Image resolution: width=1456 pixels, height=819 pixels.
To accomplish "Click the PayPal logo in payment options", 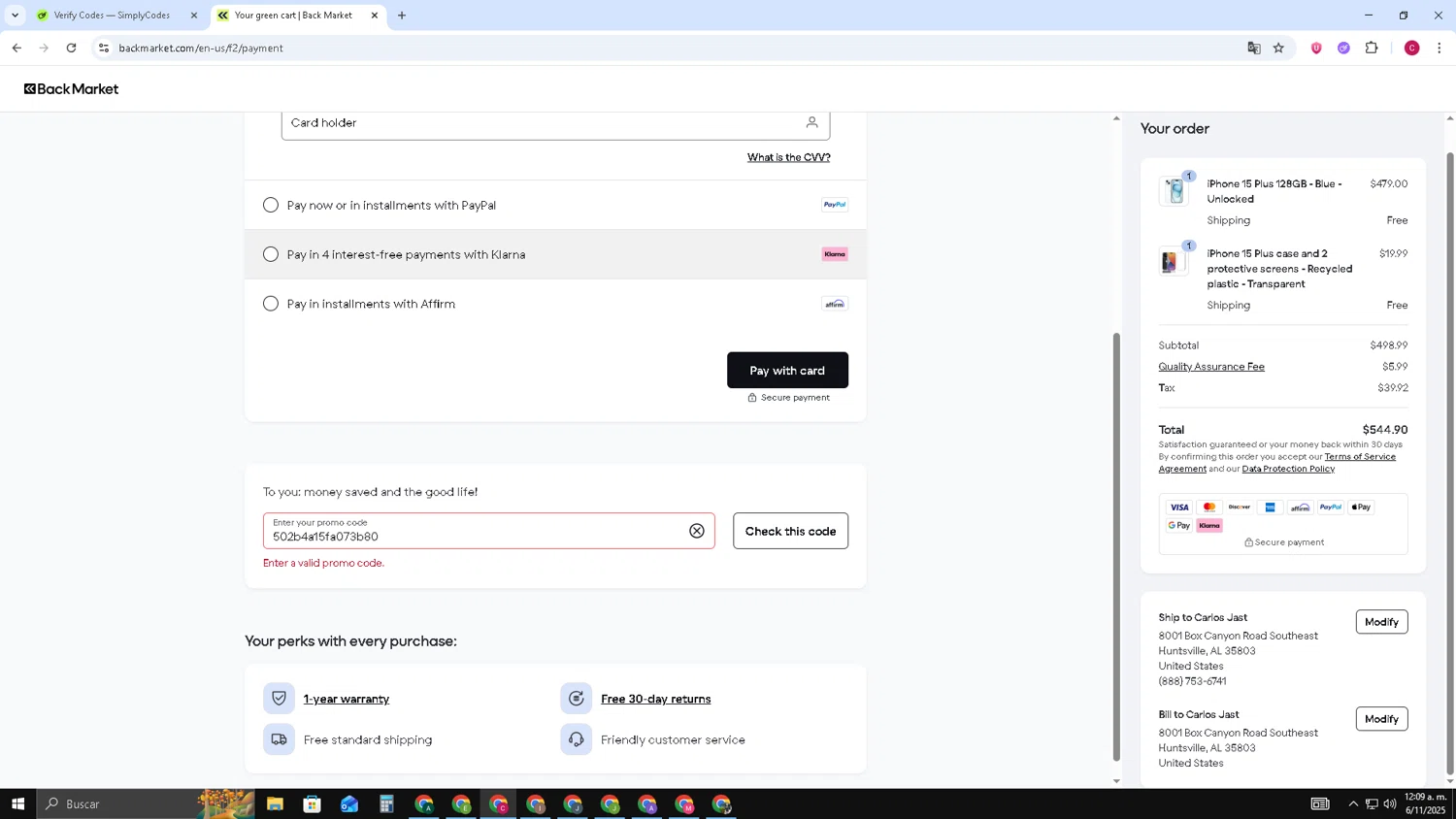I will coord(835,205).
